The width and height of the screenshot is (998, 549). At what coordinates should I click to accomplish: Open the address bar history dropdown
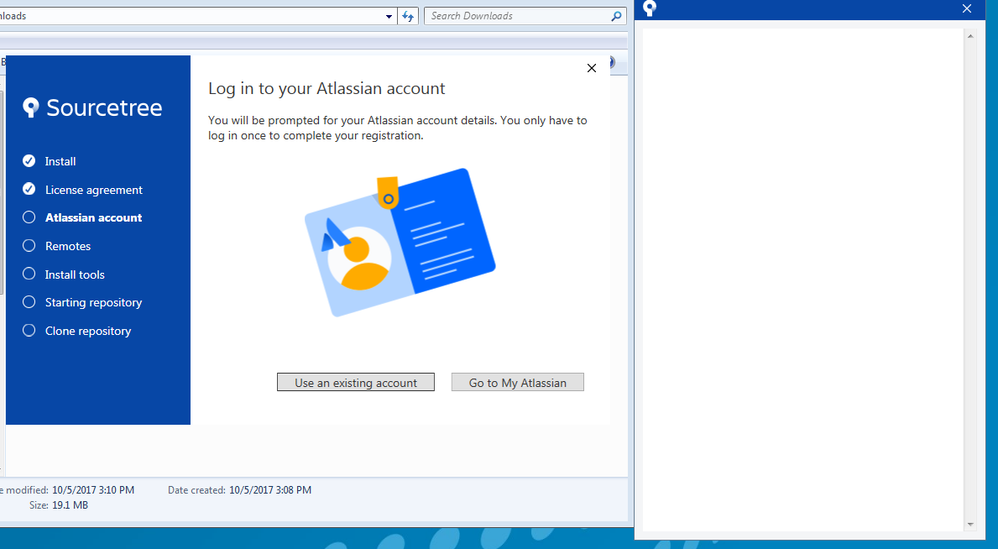(x=389, y=17)
